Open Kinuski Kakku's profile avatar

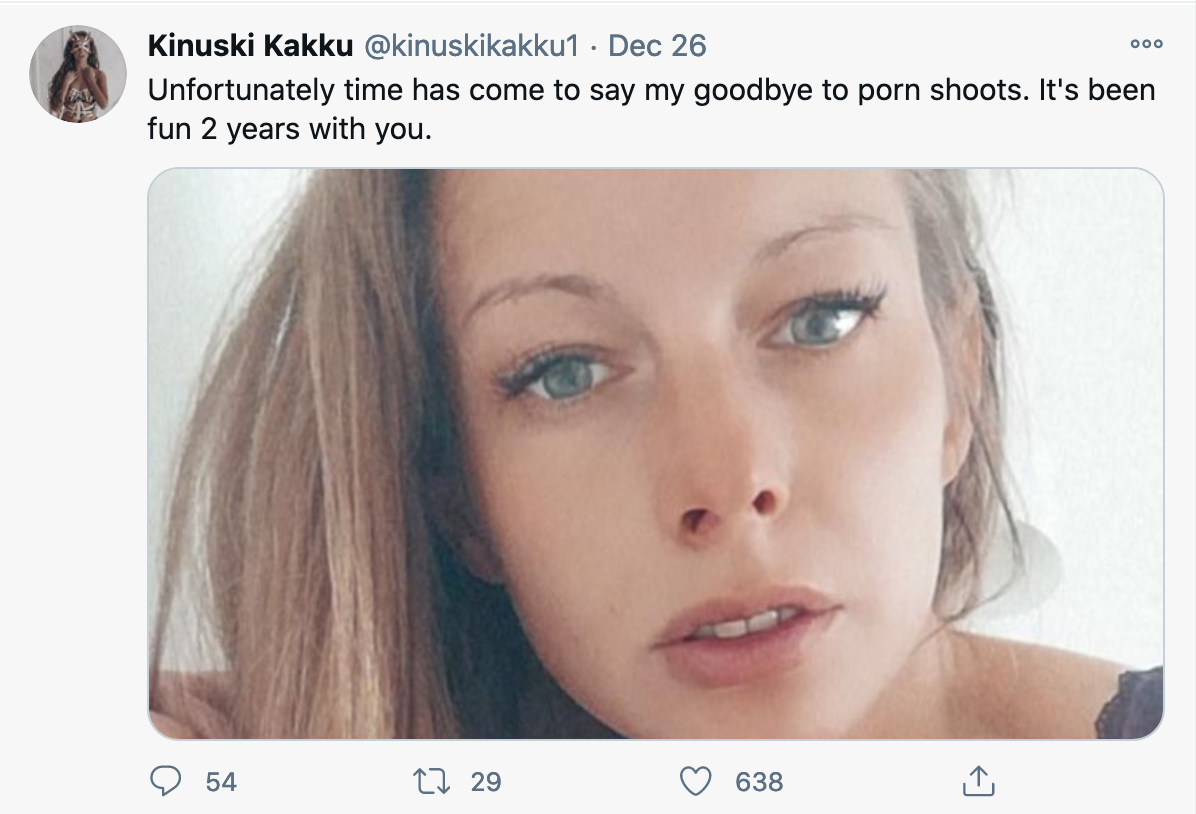pyautogui.click(x=78, y=74)
